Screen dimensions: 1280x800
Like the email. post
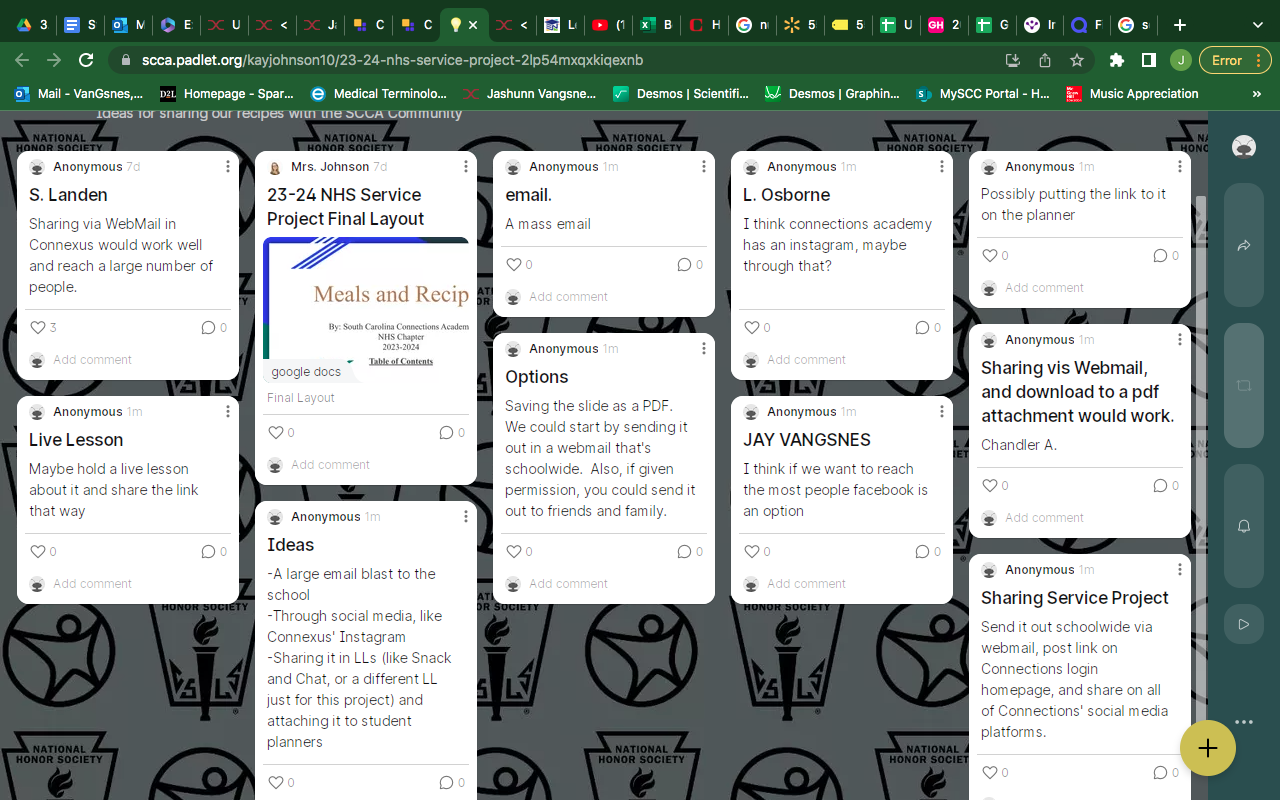[x=514, y=264]
